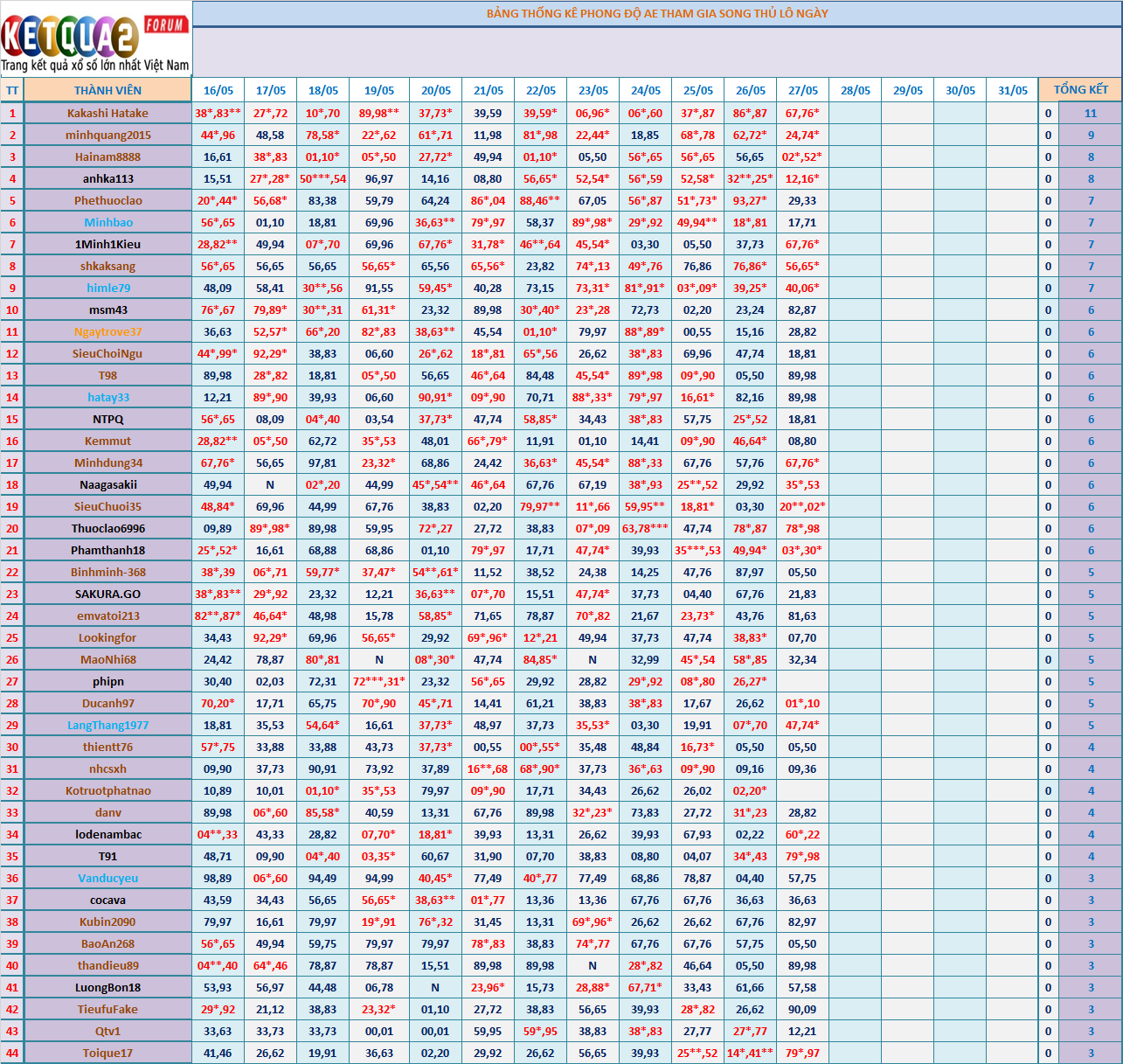Click the 25/05 date column header
The image size is (1123, 1064).
coord(697,90)
